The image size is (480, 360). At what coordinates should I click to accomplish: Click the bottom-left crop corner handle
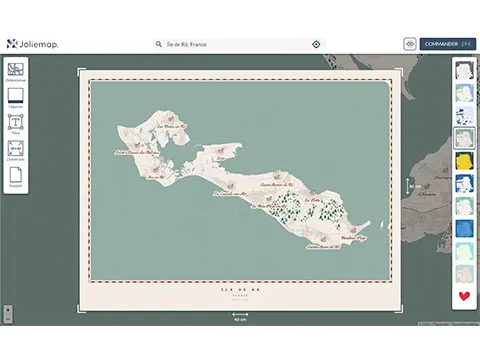tap(81, 309)
